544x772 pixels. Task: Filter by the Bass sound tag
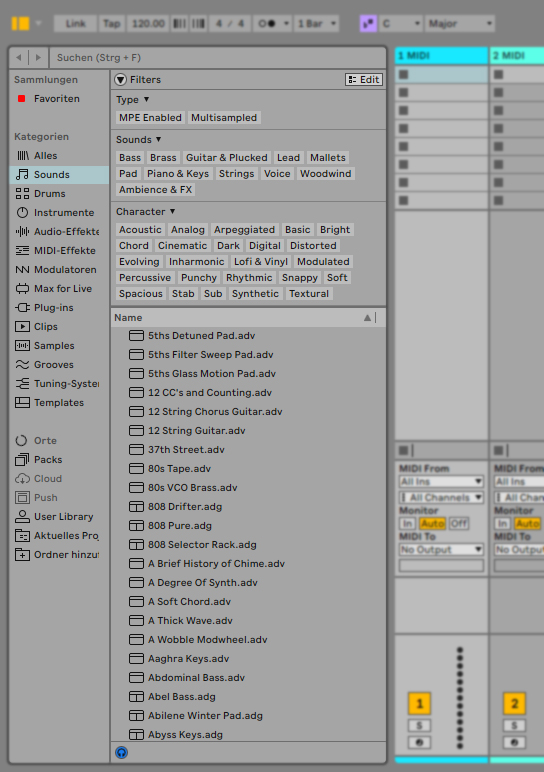pyautogui.click(x=130, y=158)
